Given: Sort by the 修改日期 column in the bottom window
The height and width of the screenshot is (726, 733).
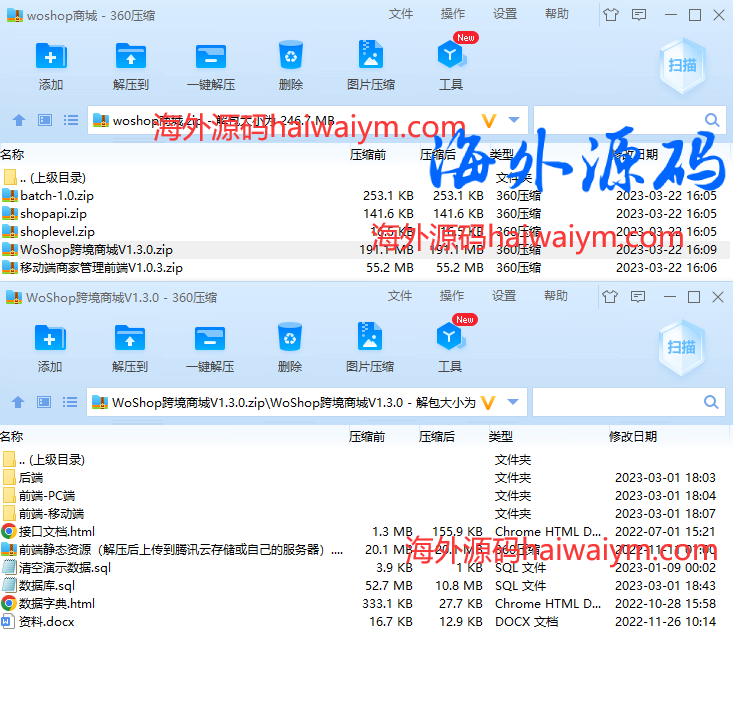Looking at the screenshot, I should (x=633, y=437).
